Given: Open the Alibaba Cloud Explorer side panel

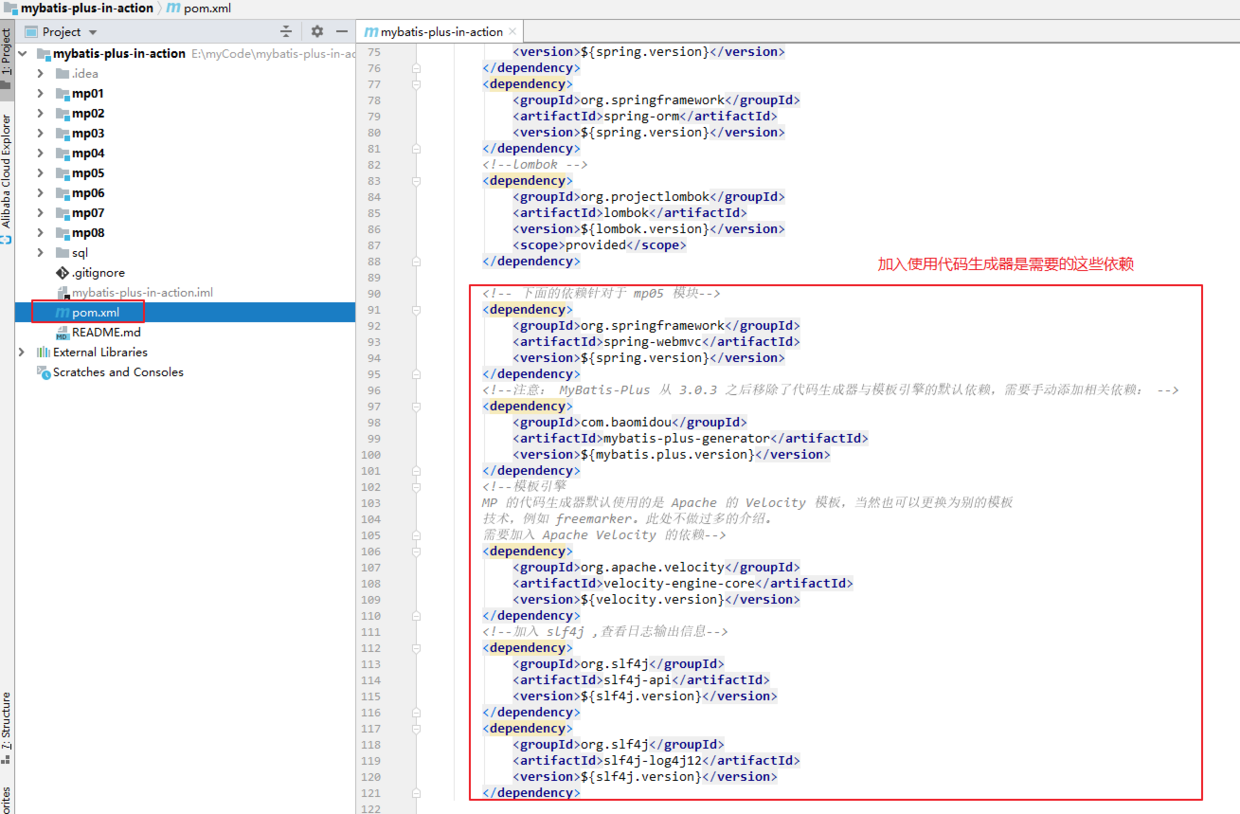Looking at the screenshot, I should point(7,175).
